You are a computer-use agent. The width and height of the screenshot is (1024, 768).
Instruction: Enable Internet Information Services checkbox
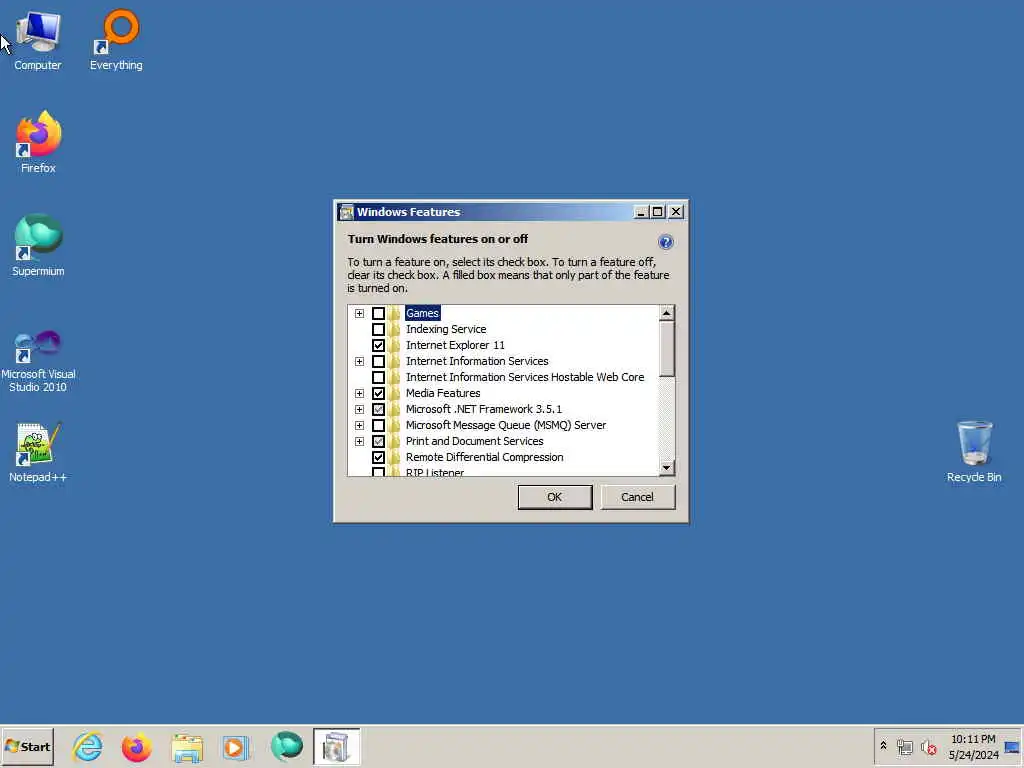(378, 361)
